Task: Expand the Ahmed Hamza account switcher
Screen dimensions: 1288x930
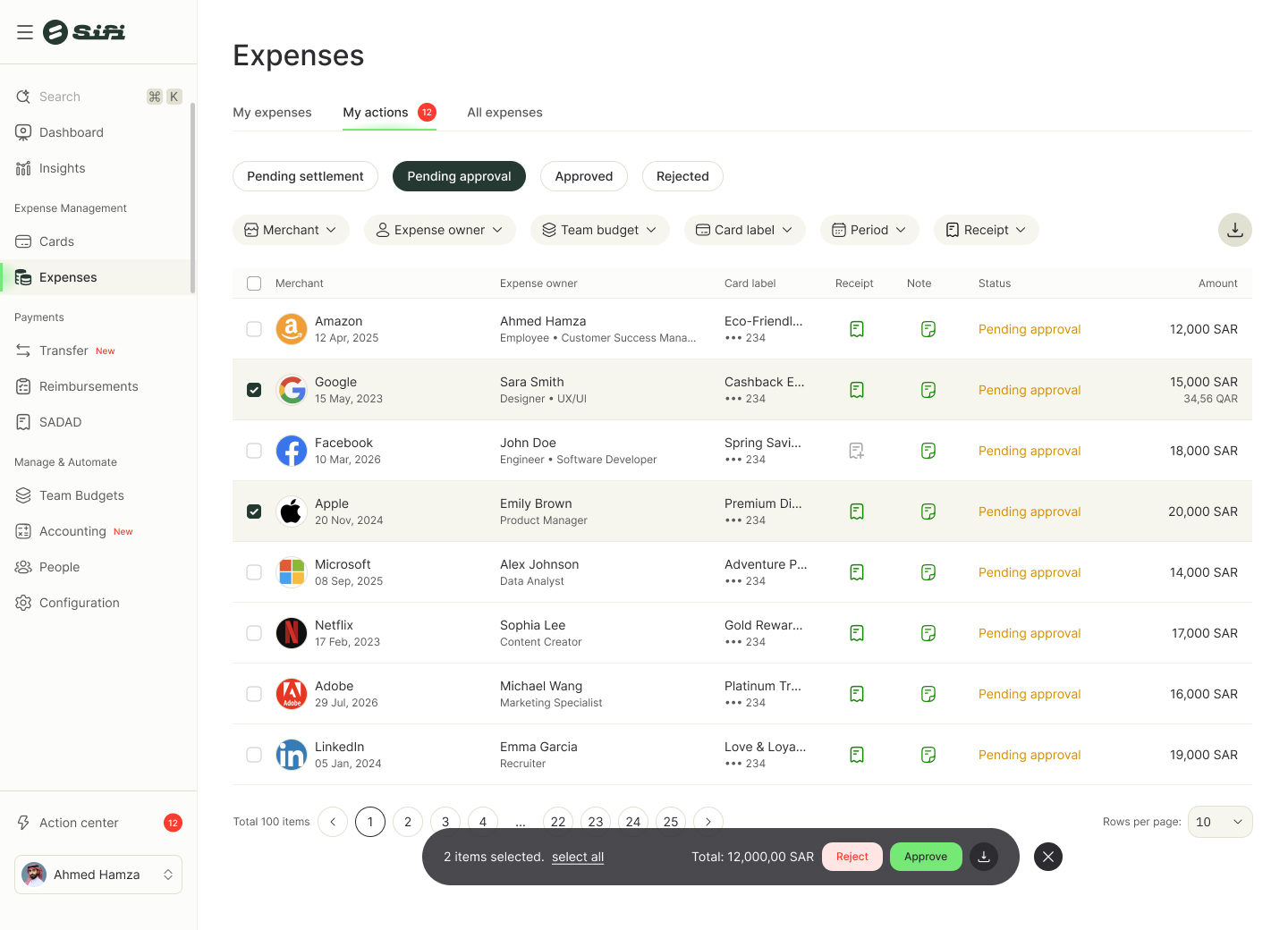Action: click(98, 875)
